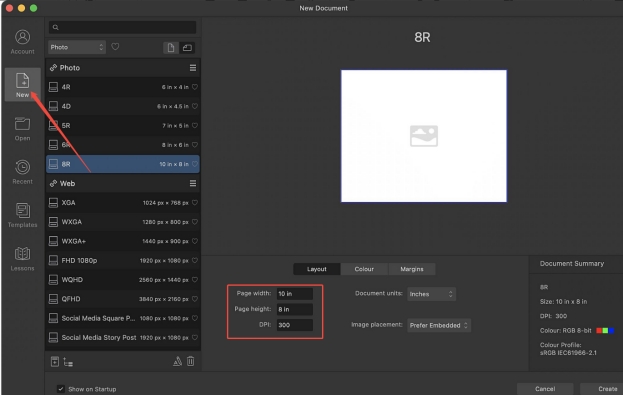This screenshot has width=624, height=395.
Task: Click the Cancel button
Action: click(545, 389)
